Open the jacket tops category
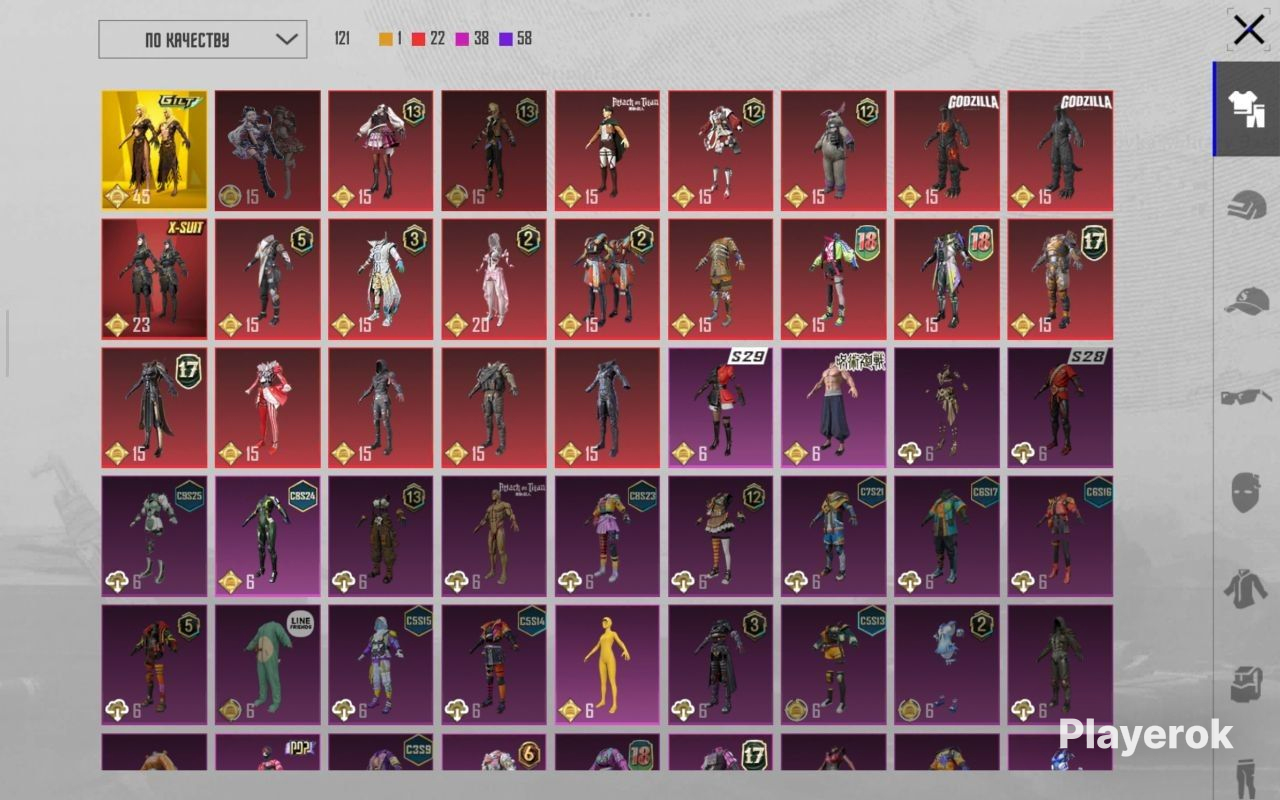The width and height of the screenshot is (1280, 800). [1246, 588]
